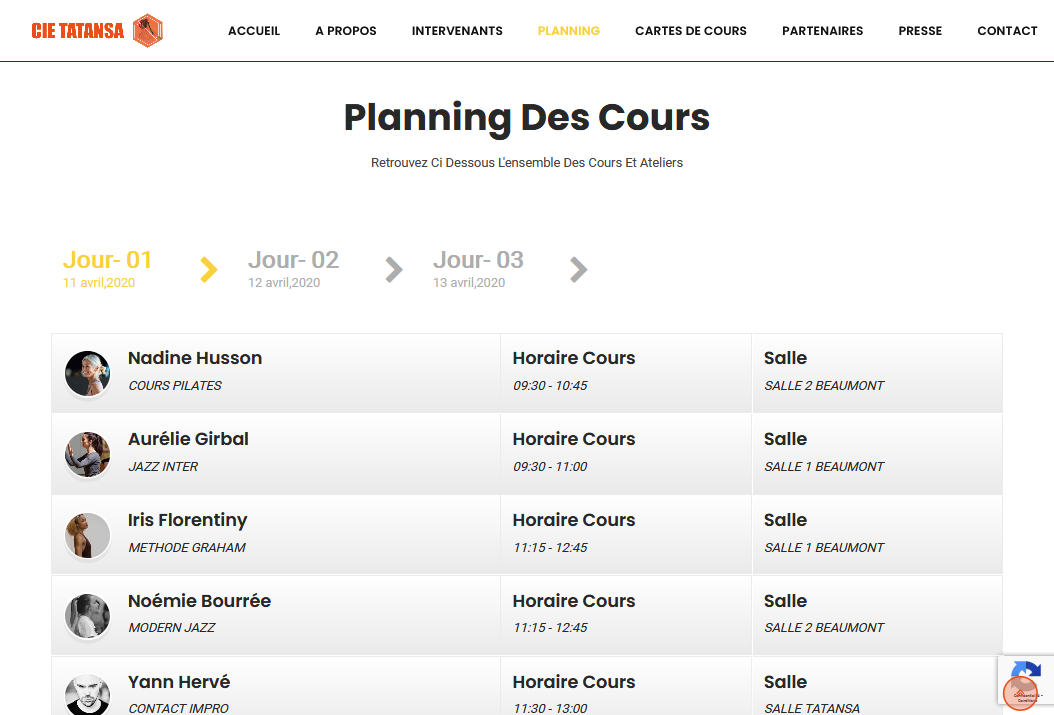Click the Cie Tatansa brand text
This screenshot has width=1054, height=715.
78,31
